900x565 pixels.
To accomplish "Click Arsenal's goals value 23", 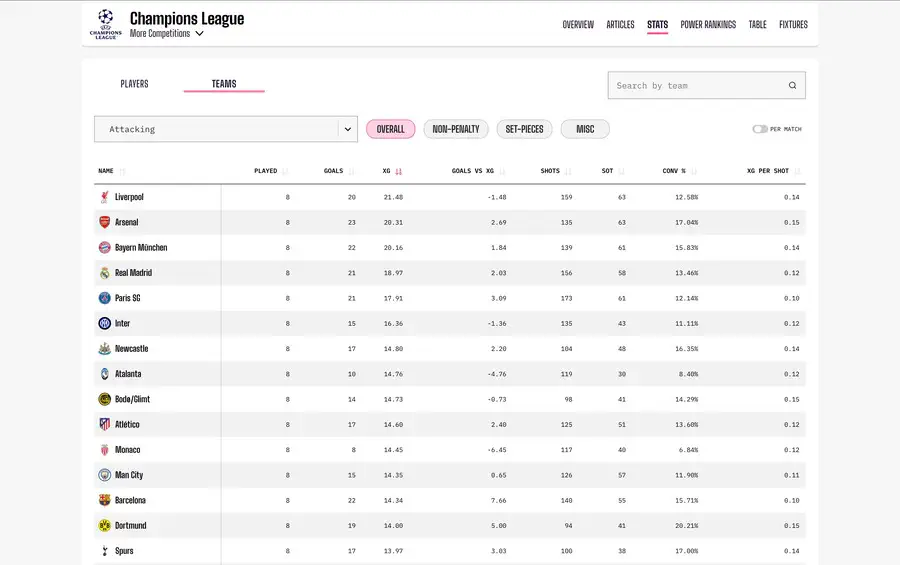I will pyautogui.click(x=352, y=222).
